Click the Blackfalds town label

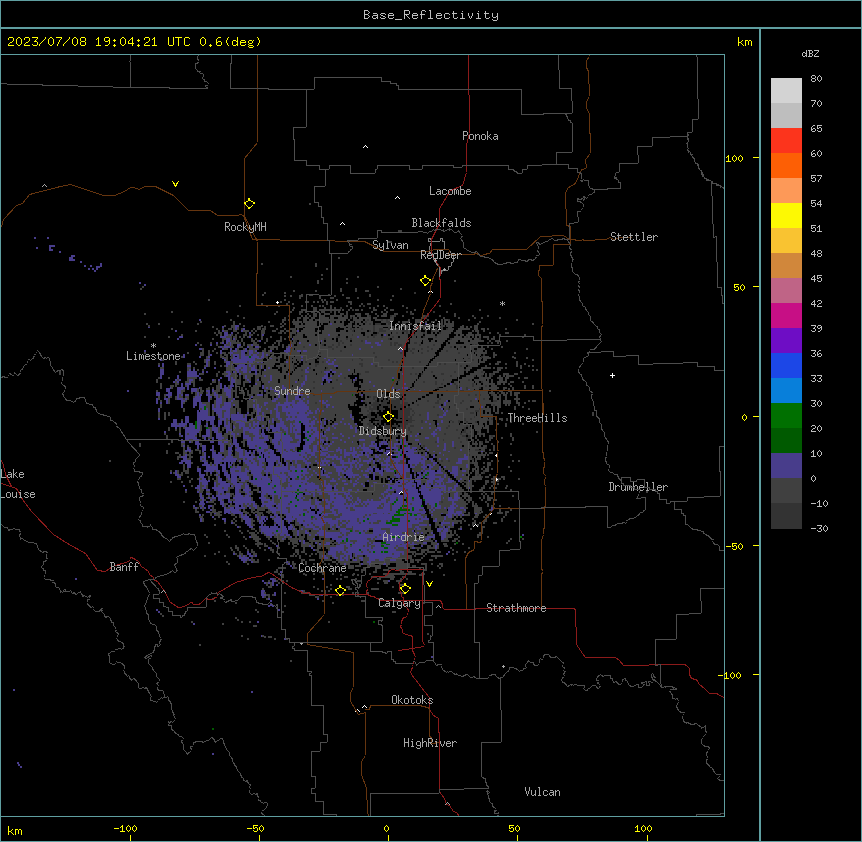(x=441, y=223)
